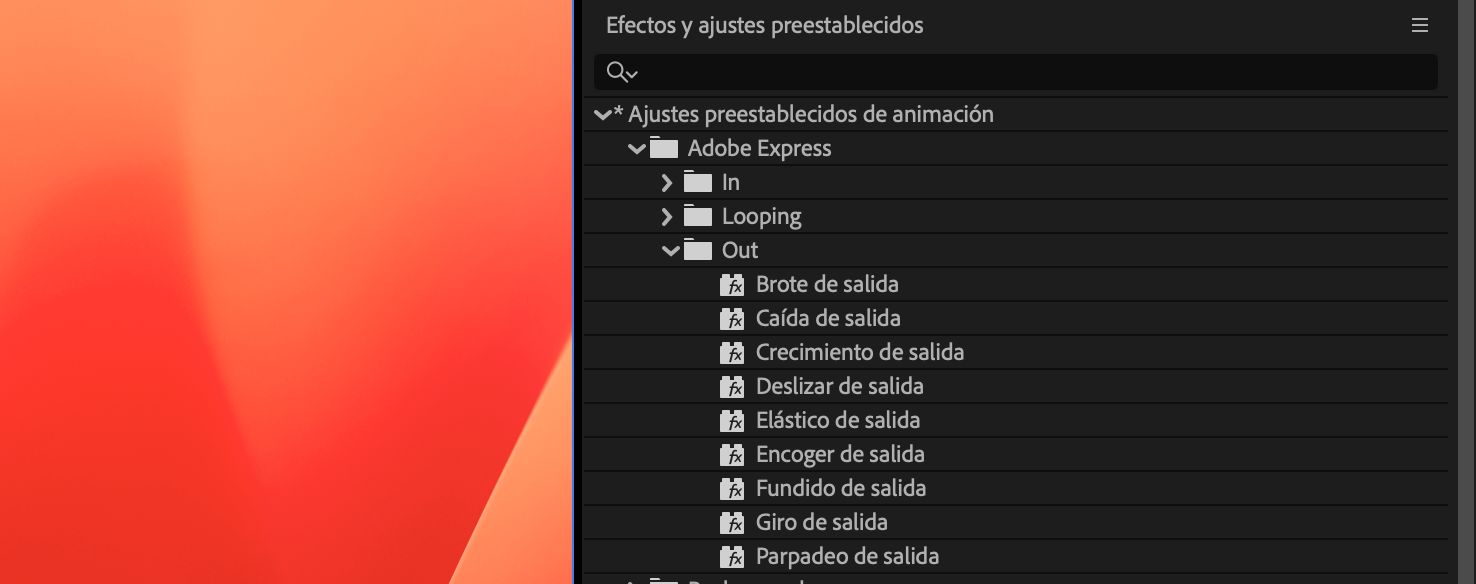Click the fx icon next to Crecimiento de salida
This screenshot has height=584, width=1476.
733,352
